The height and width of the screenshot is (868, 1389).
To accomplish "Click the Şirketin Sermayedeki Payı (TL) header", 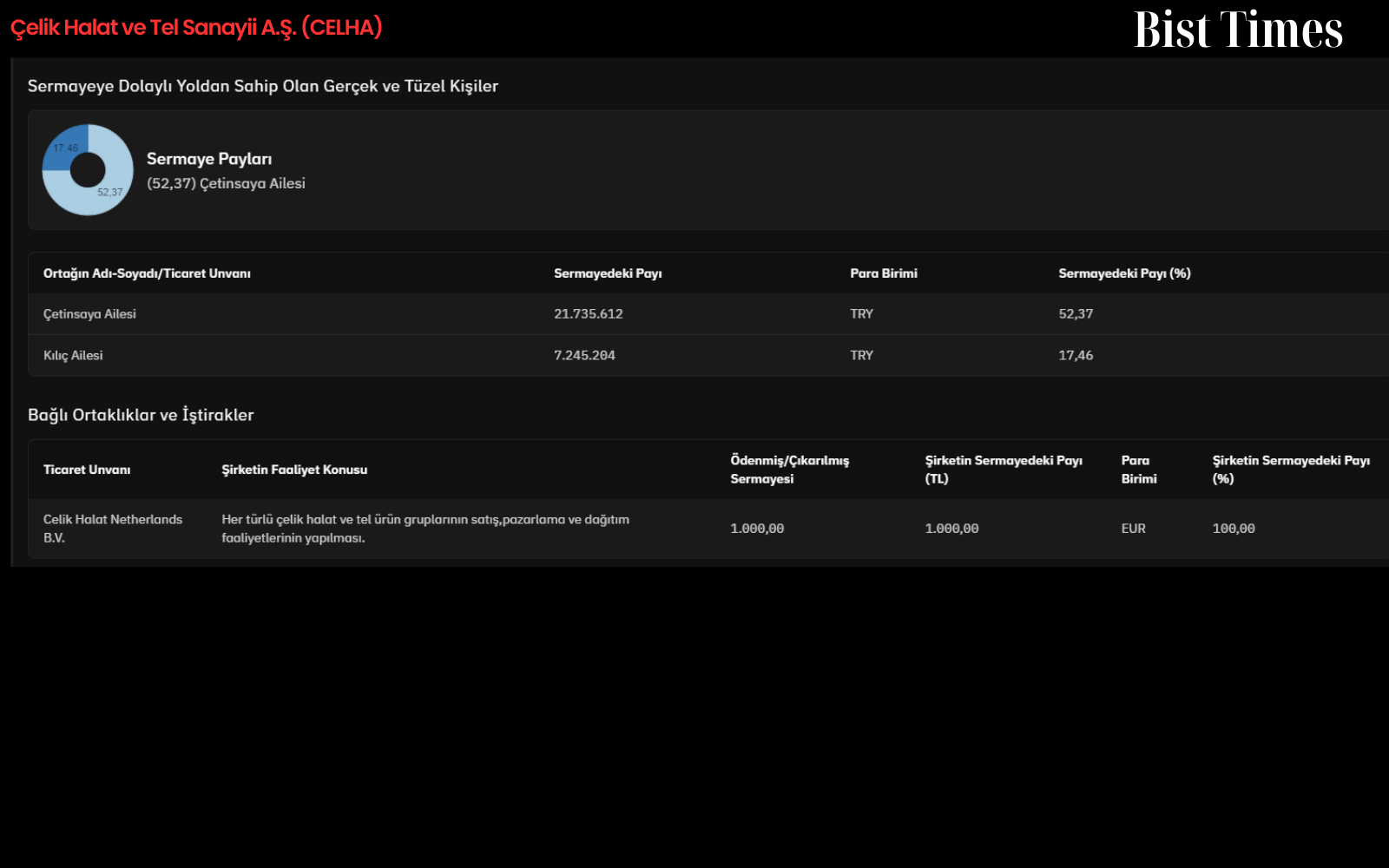I will 1004,470.
